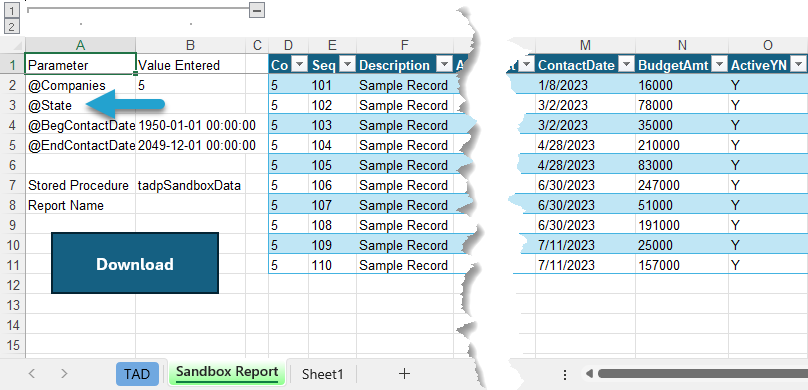Screen dimensions: 808x390
Task: Select the contact date 1/8/2023 cell
Action: click(585, 85)
